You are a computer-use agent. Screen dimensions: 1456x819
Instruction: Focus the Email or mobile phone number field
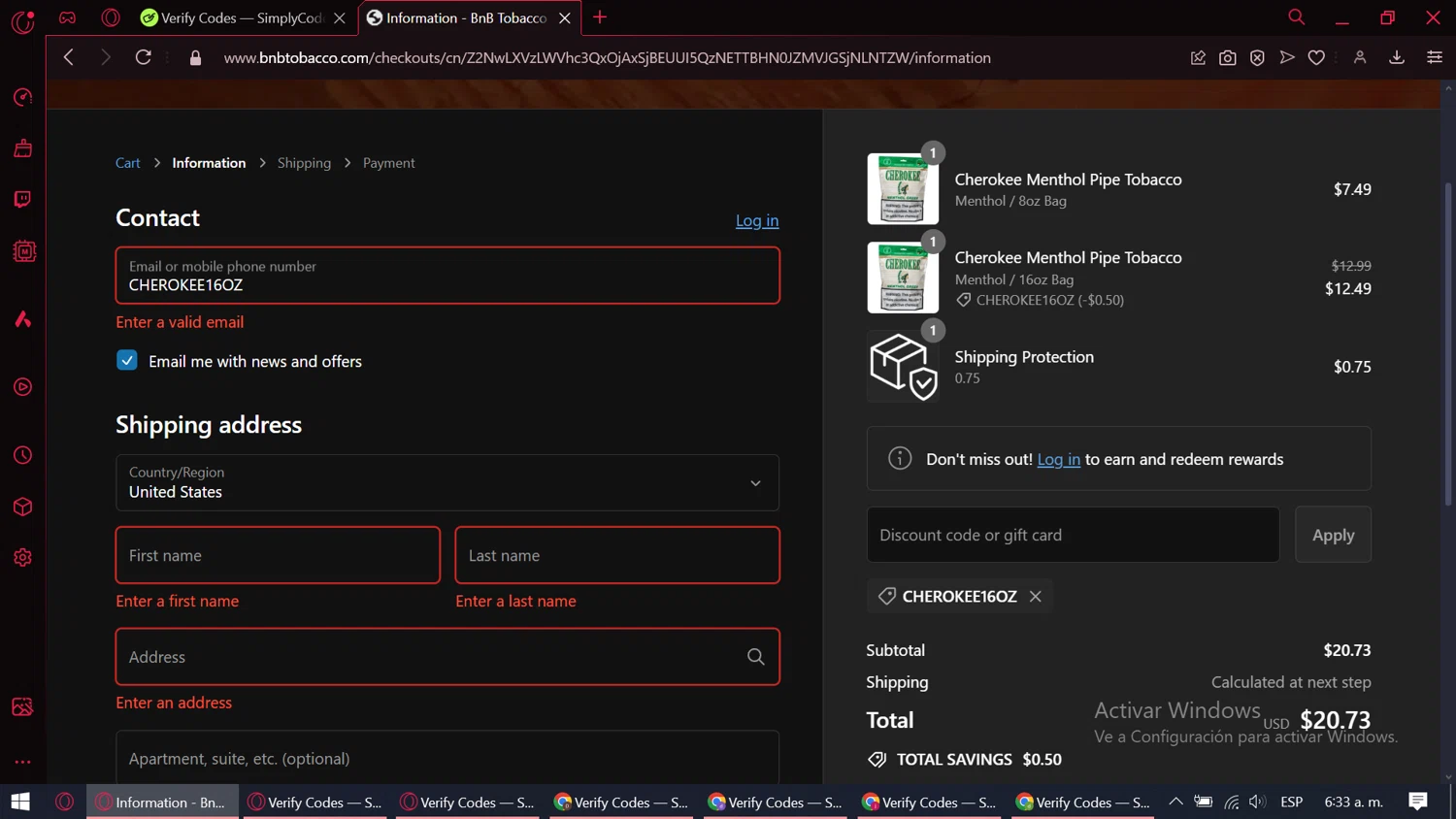coord(447,276)
